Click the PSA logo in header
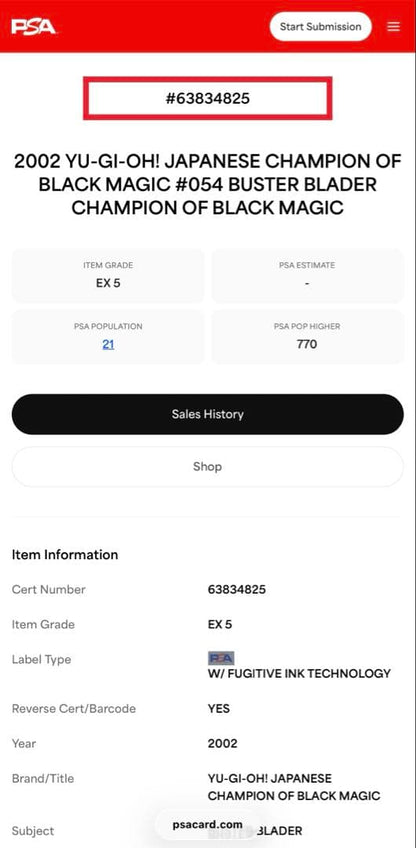Image resolution: width=416 pixels, height=848 pixels. click(34, 26)
